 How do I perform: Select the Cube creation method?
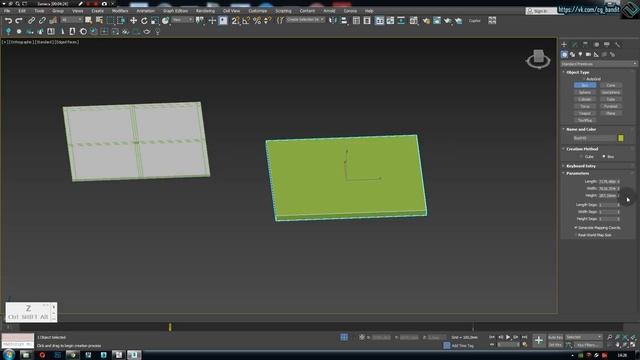click(x=581, y=157)
